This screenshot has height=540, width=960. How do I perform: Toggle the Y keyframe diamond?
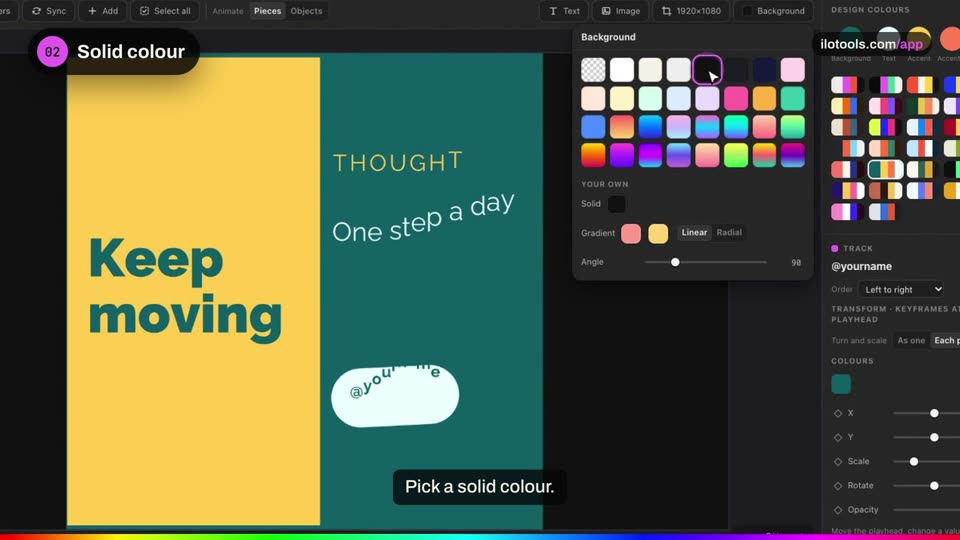point(838,437)
